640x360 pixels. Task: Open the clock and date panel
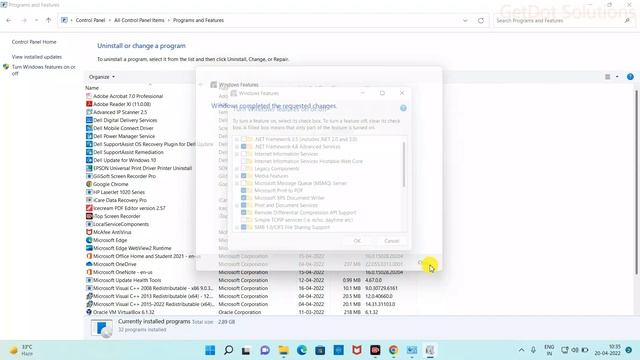(x=607, y=350)
